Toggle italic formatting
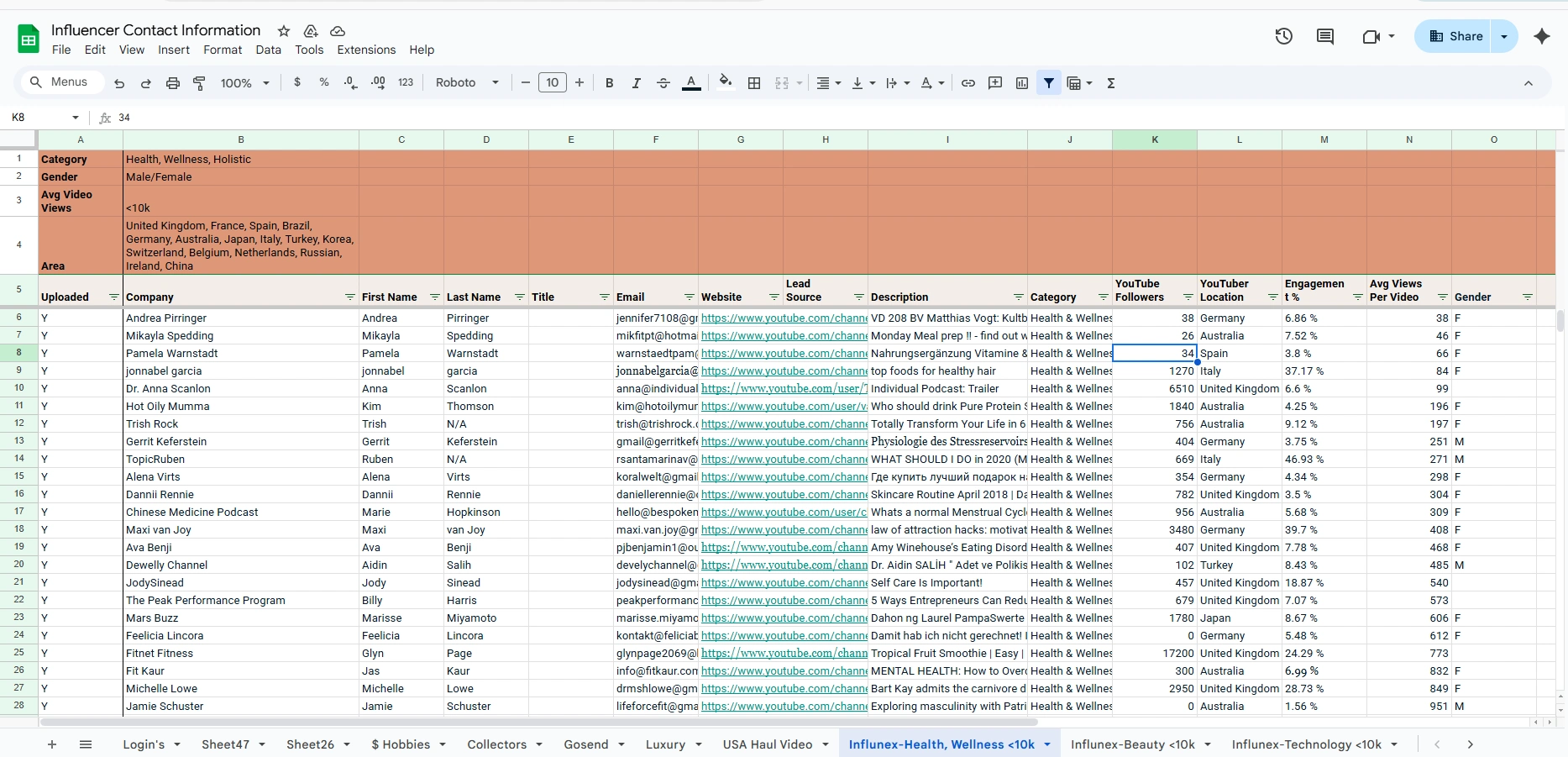This screenshot has height=757, width=1568. (637, 83)
